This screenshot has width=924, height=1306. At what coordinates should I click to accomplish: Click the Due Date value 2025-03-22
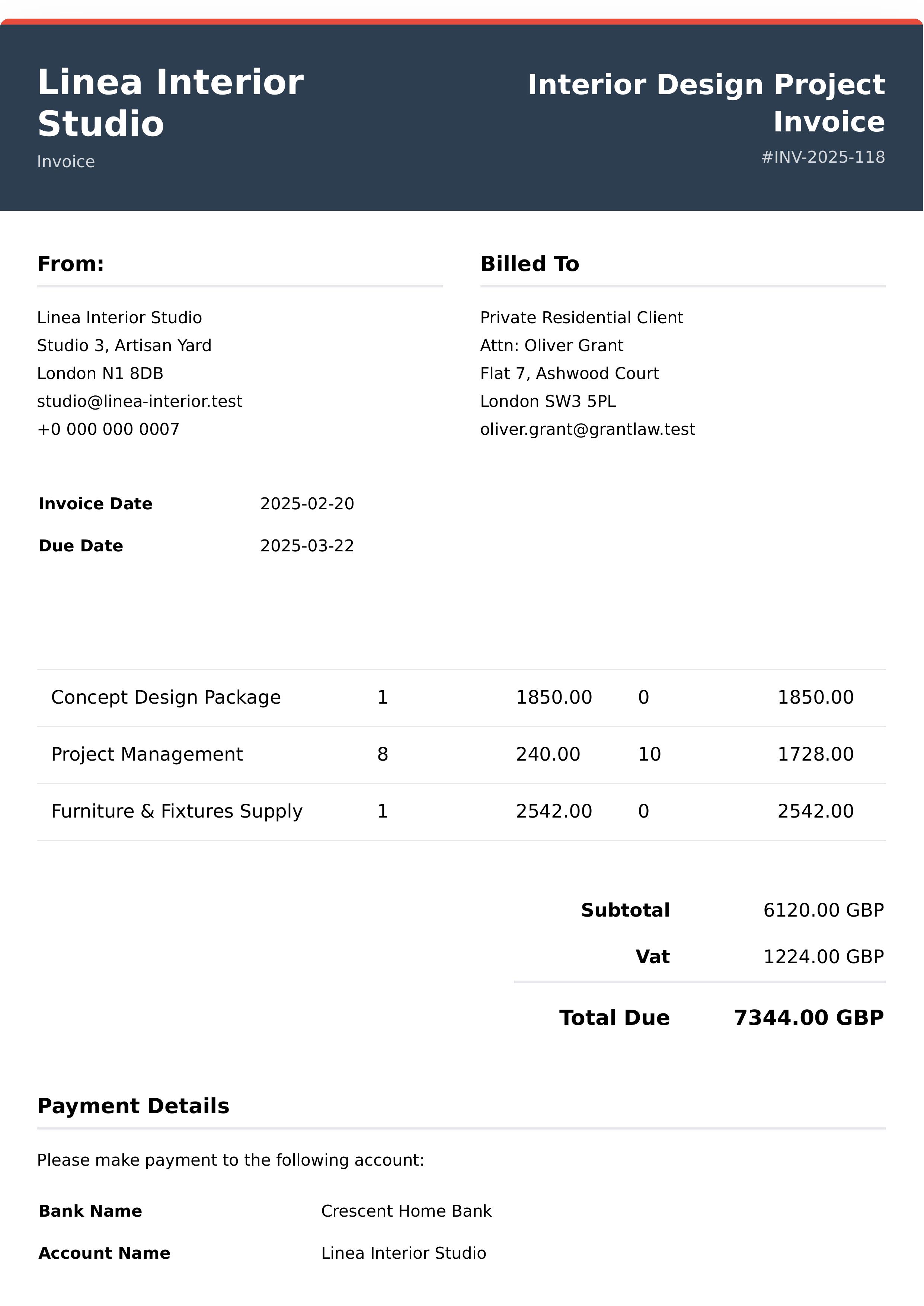coord(307,546)
